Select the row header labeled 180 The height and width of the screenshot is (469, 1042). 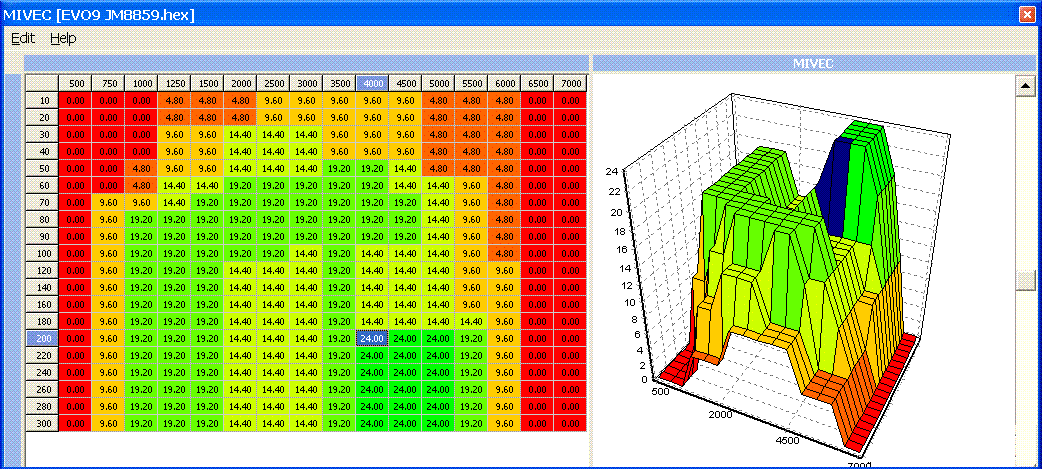pos(43,322)
